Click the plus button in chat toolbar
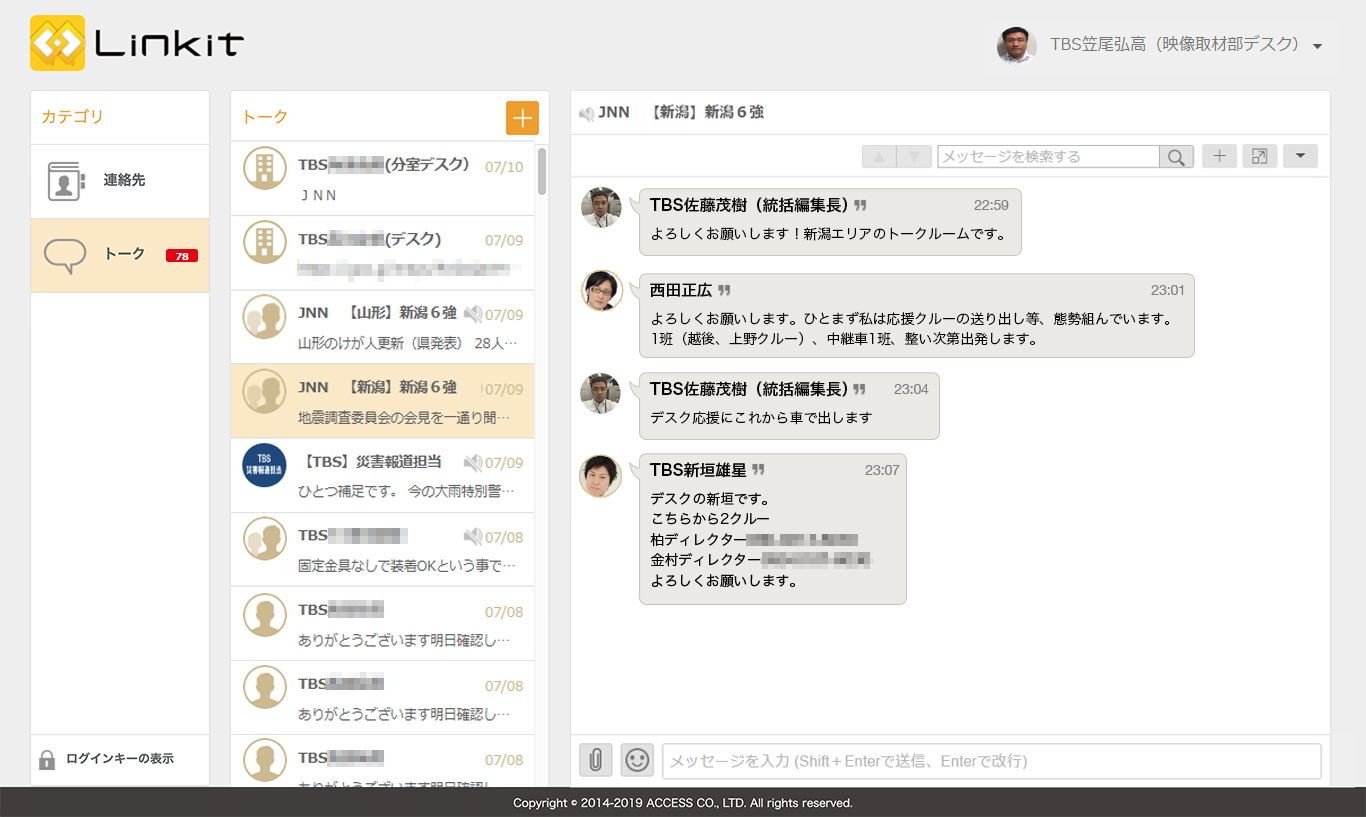This screenshot has height=817, width=1366. pyautogui.click(x=1219, y=156)
